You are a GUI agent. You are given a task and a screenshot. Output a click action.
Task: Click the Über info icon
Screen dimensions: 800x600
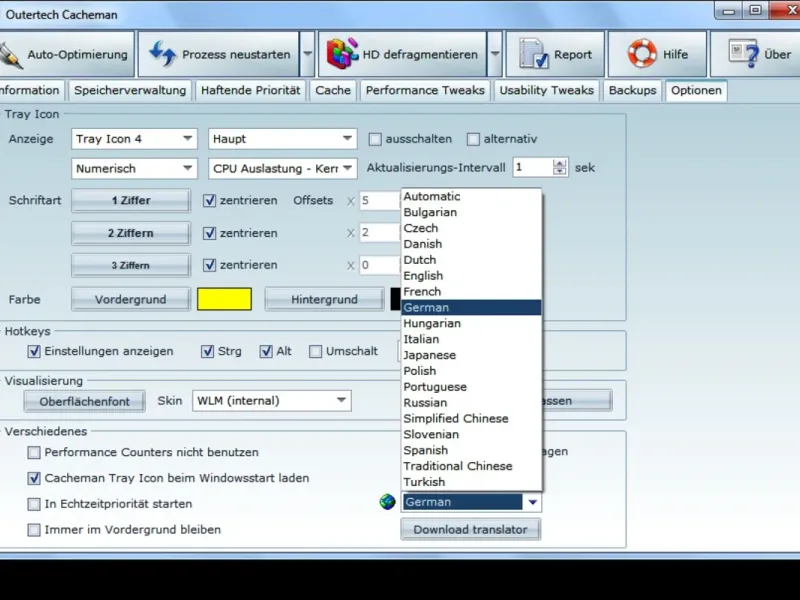(743, 54)
